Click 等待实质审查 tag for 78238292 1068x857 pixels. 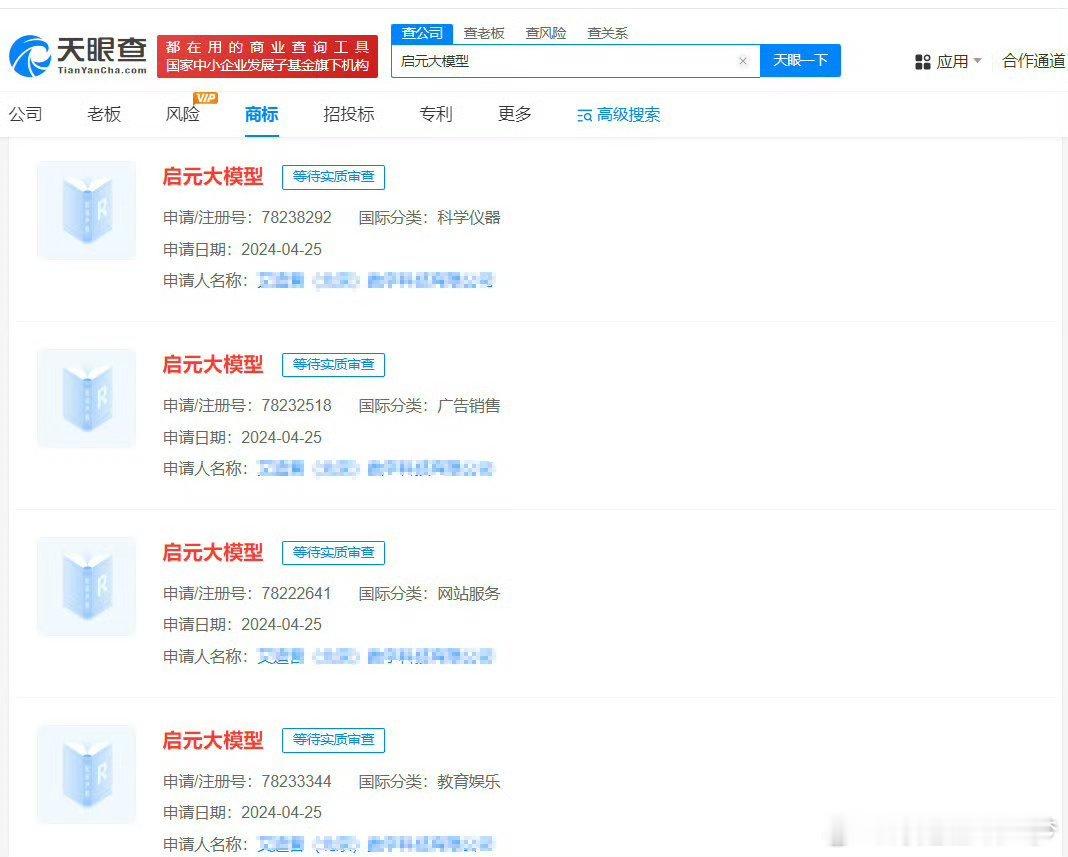point(334,177)
